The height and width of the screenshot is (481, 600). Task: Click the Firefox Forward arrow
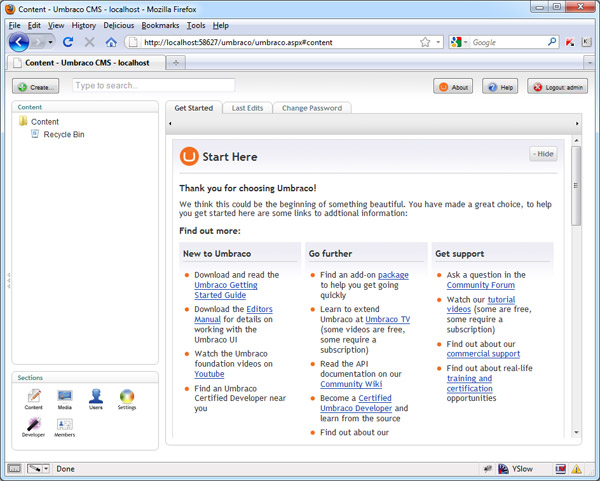click(x=38, y=42)
